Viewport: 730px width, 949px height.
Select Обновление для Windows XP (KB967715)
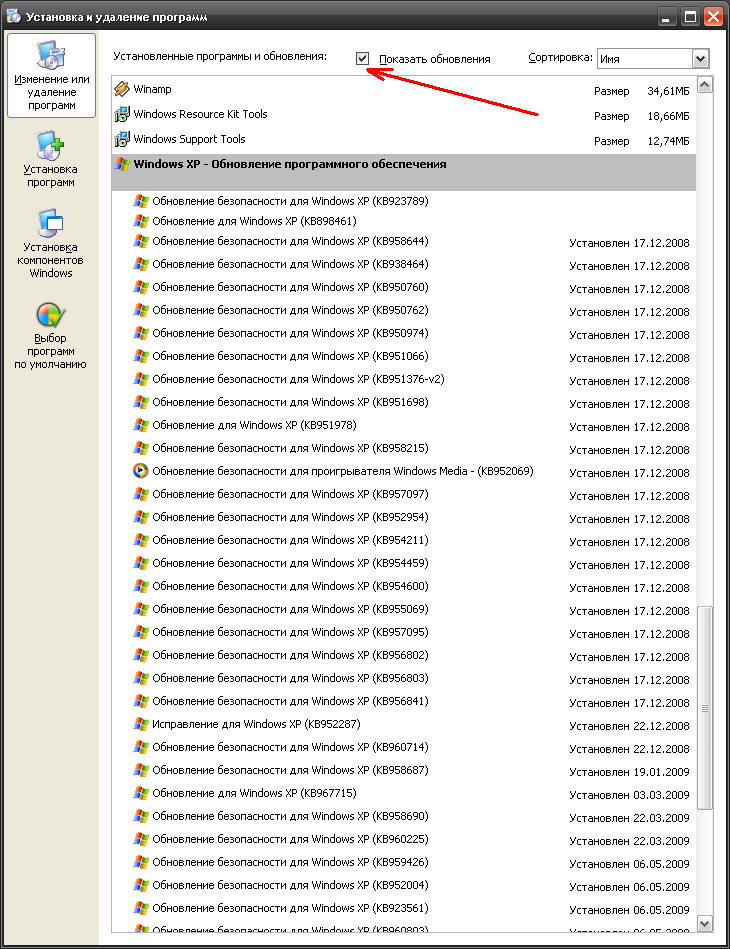point(254,793)
